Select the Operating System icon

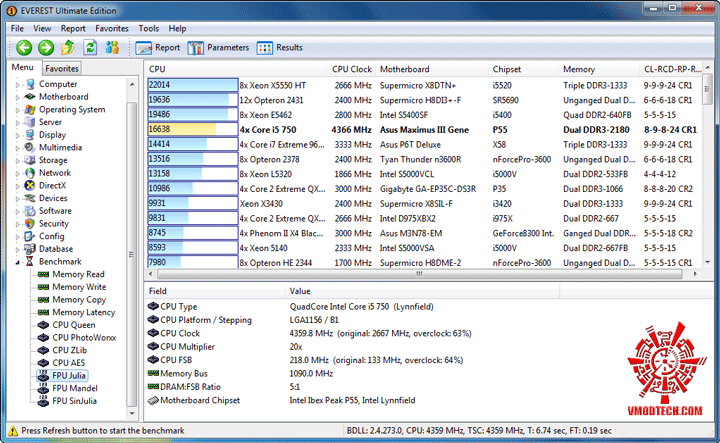[30, 110]
